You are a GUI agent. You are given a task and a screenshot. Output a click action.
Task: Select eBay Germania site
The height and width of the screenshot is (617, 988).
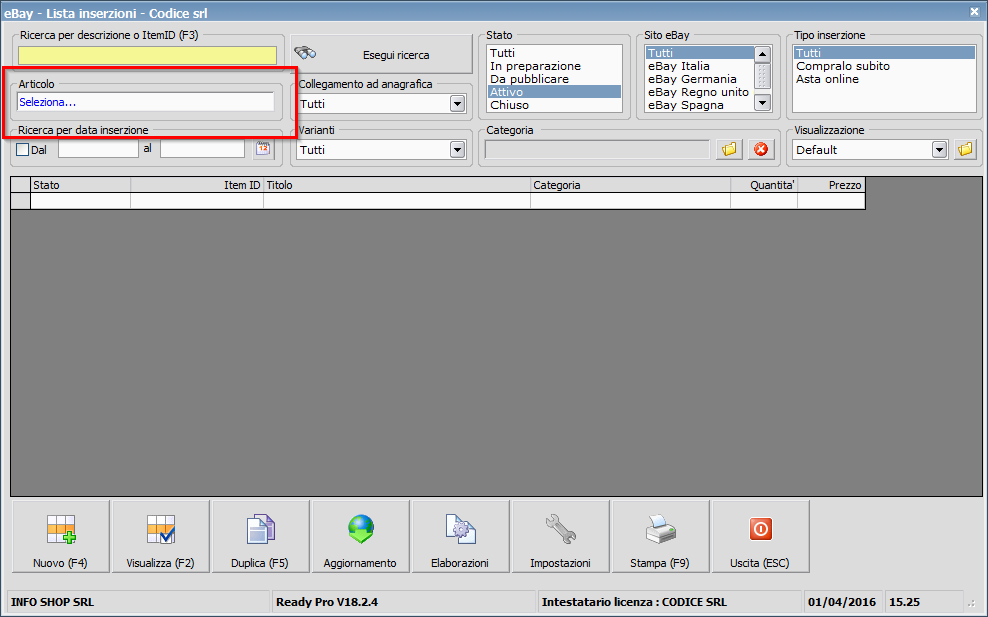click(699, 79)
